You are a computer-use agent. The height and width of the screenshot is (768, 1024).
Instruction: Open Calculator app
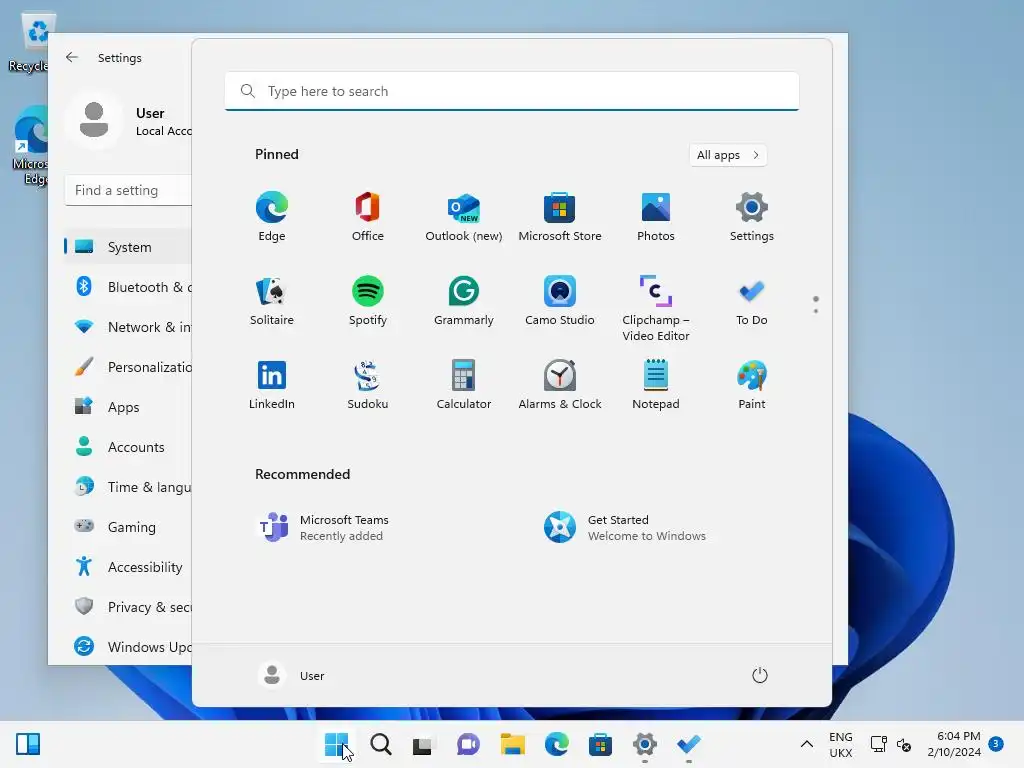464,385
